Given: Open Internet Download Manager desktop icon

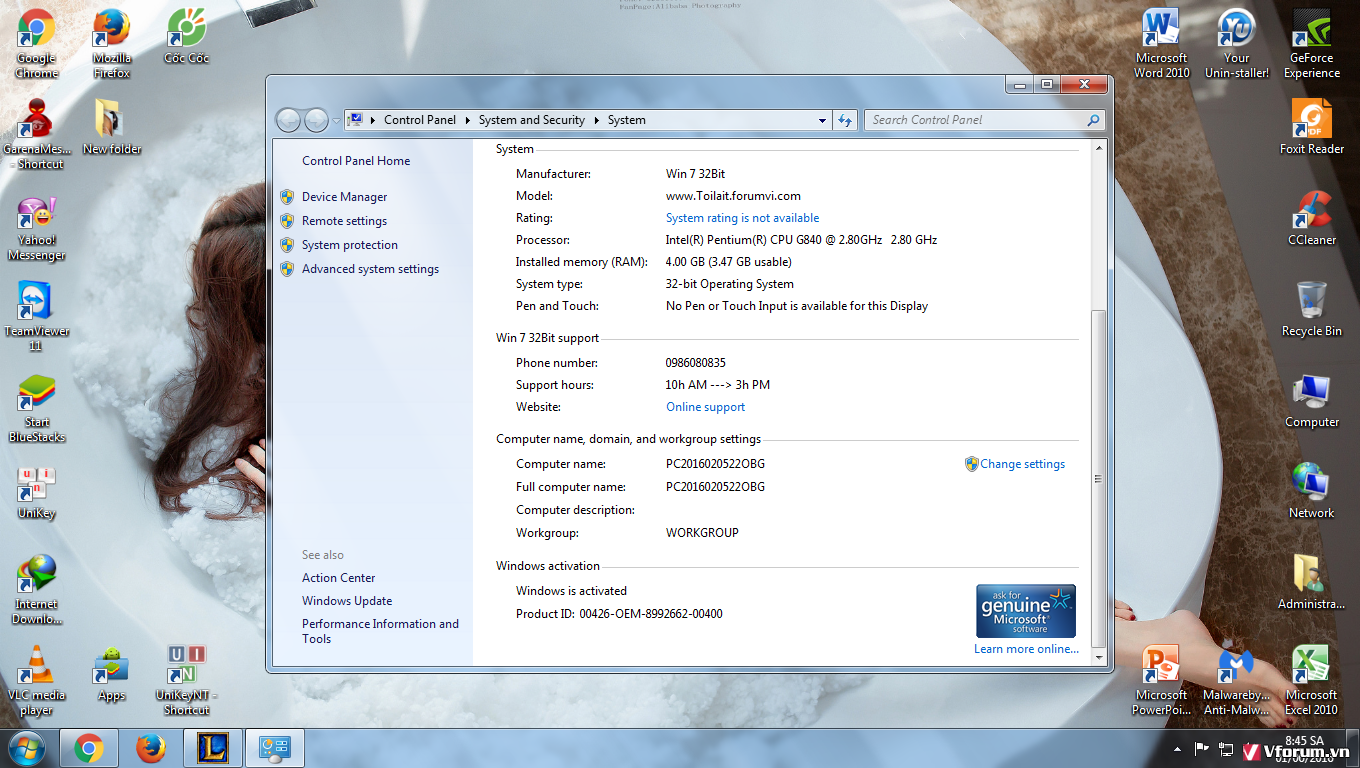Looking at the screenshot, I should click(x=37, y=590).
